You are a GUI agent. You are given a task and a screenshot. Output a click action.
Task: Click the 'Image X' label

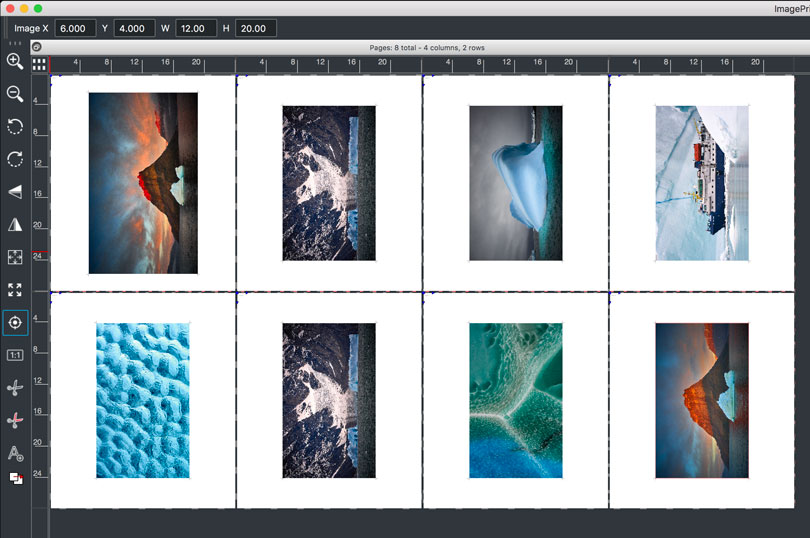click(x=31, y=28)
